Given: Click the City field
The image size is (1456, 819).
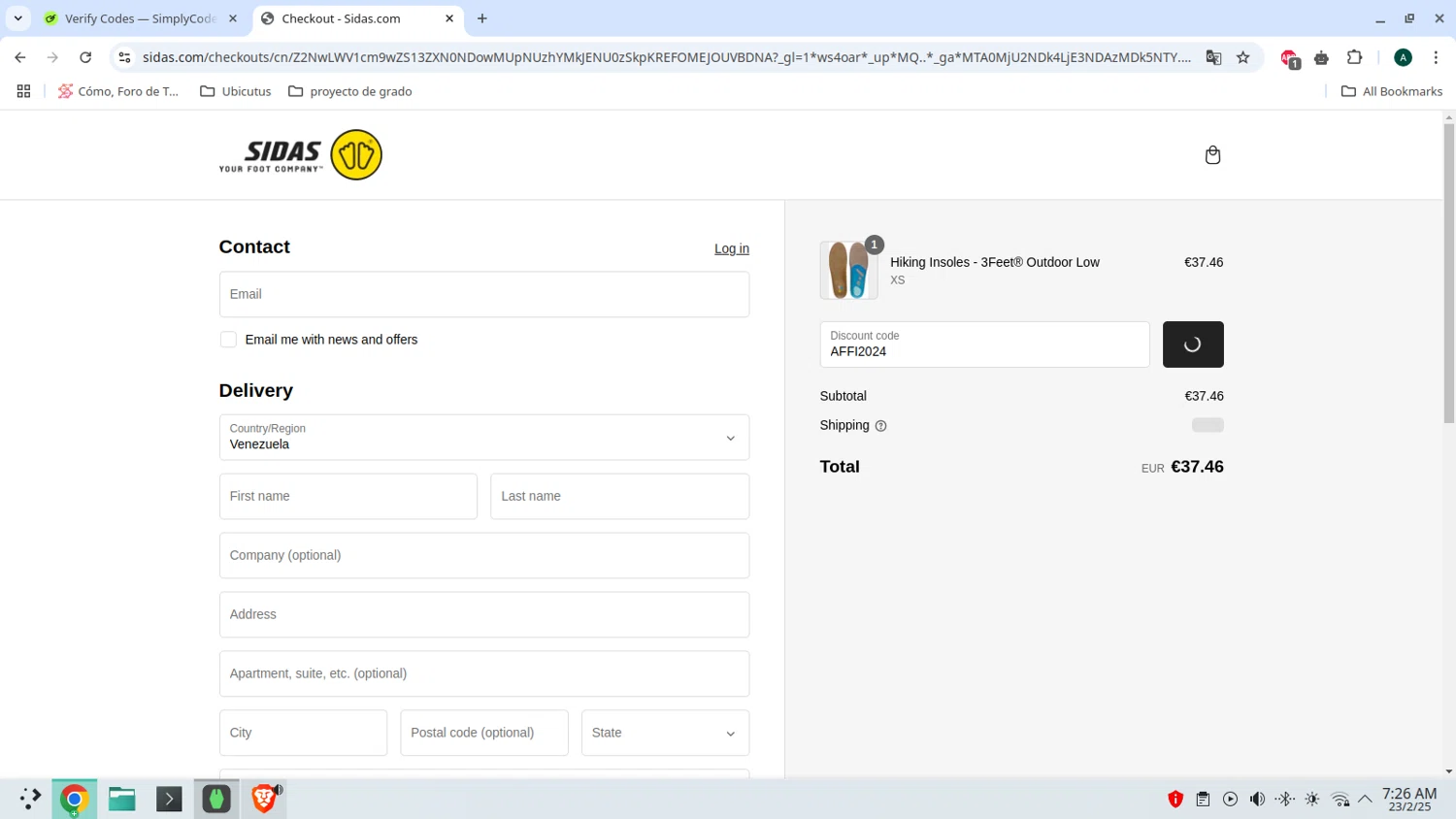Looking at the screenshot, I should (303, 733).
